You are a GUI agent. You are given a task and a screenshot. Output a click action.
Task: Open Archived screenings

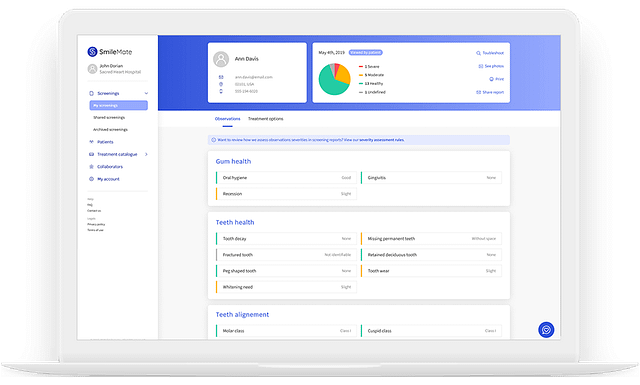[110, 129]
